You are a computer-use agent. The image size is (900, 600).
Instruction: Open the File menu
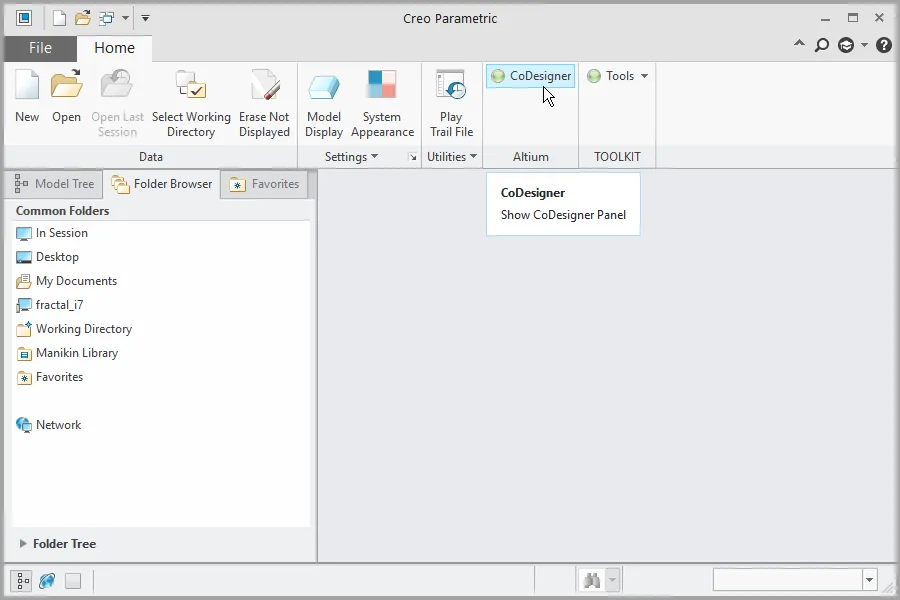pos(40,48)
